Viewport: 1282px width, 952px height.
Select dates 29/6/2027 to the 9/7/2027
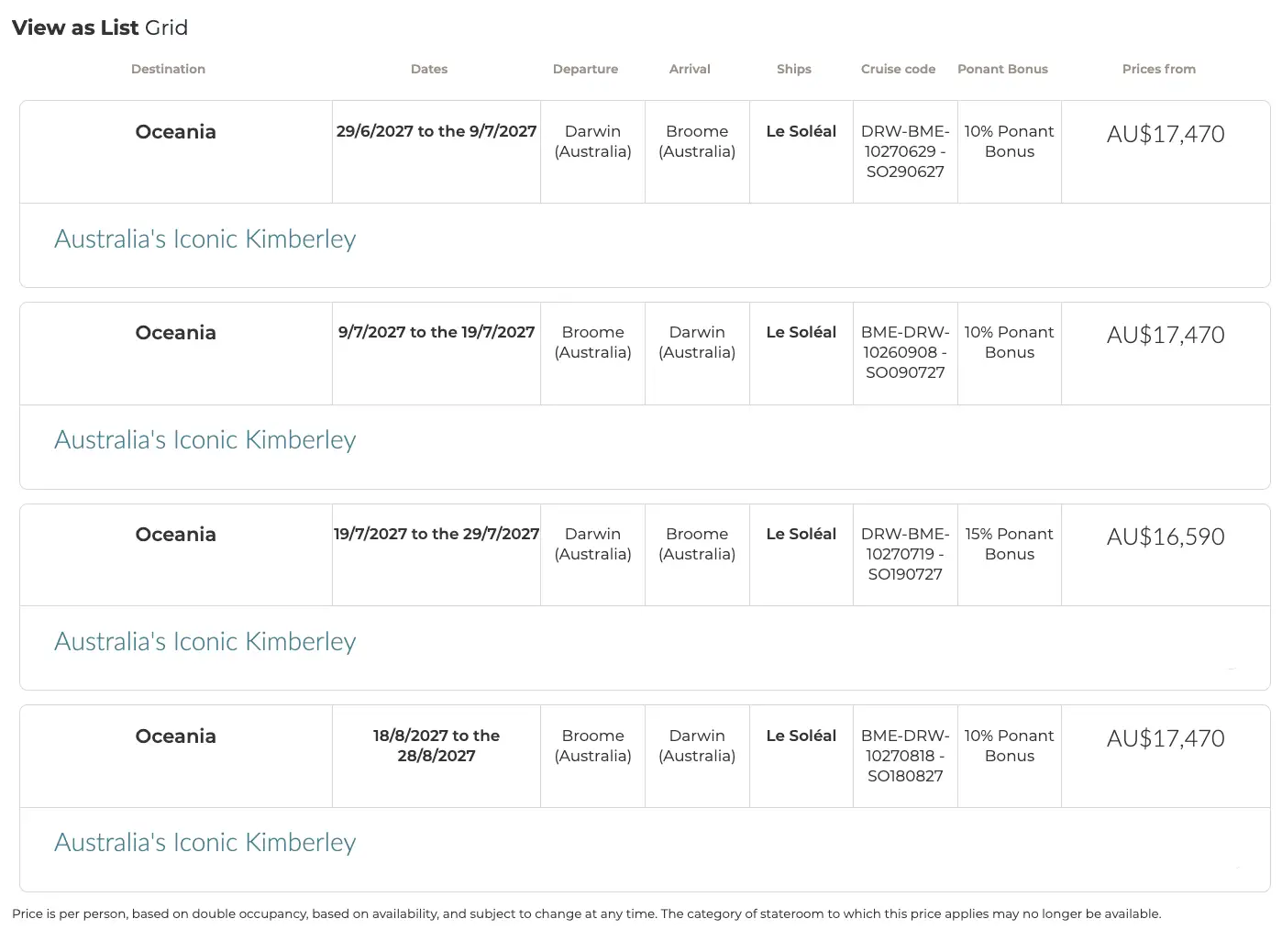pyautogui.click(x=437, y=131)
